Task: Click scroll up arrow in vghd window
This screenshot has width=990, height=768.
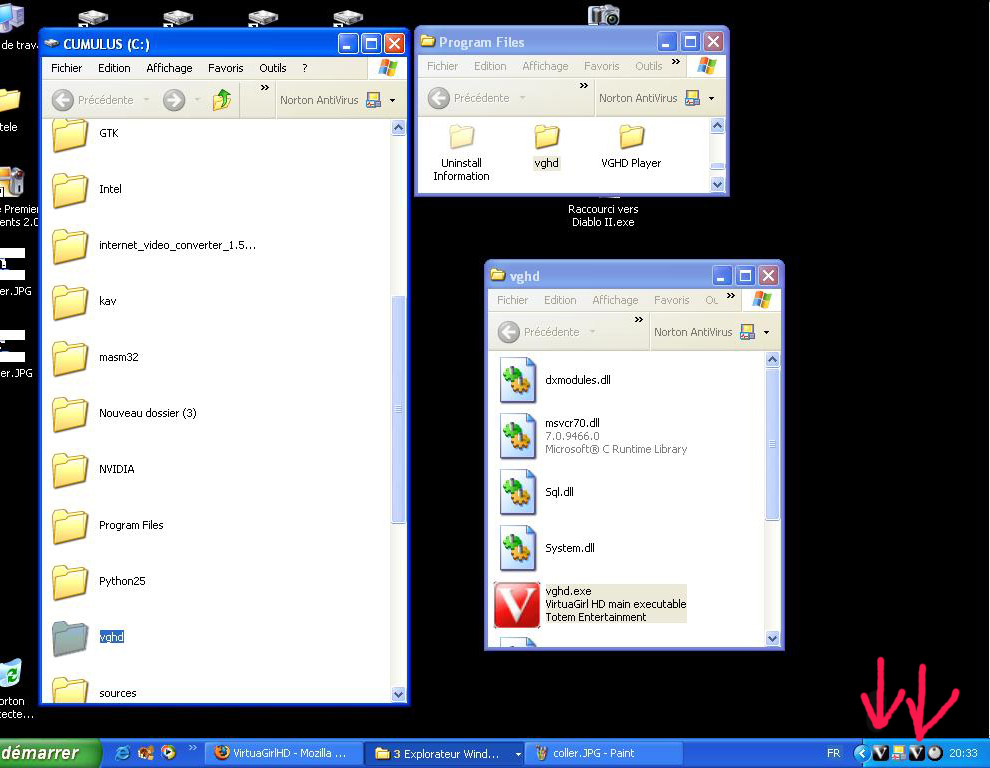Action: 772,360
